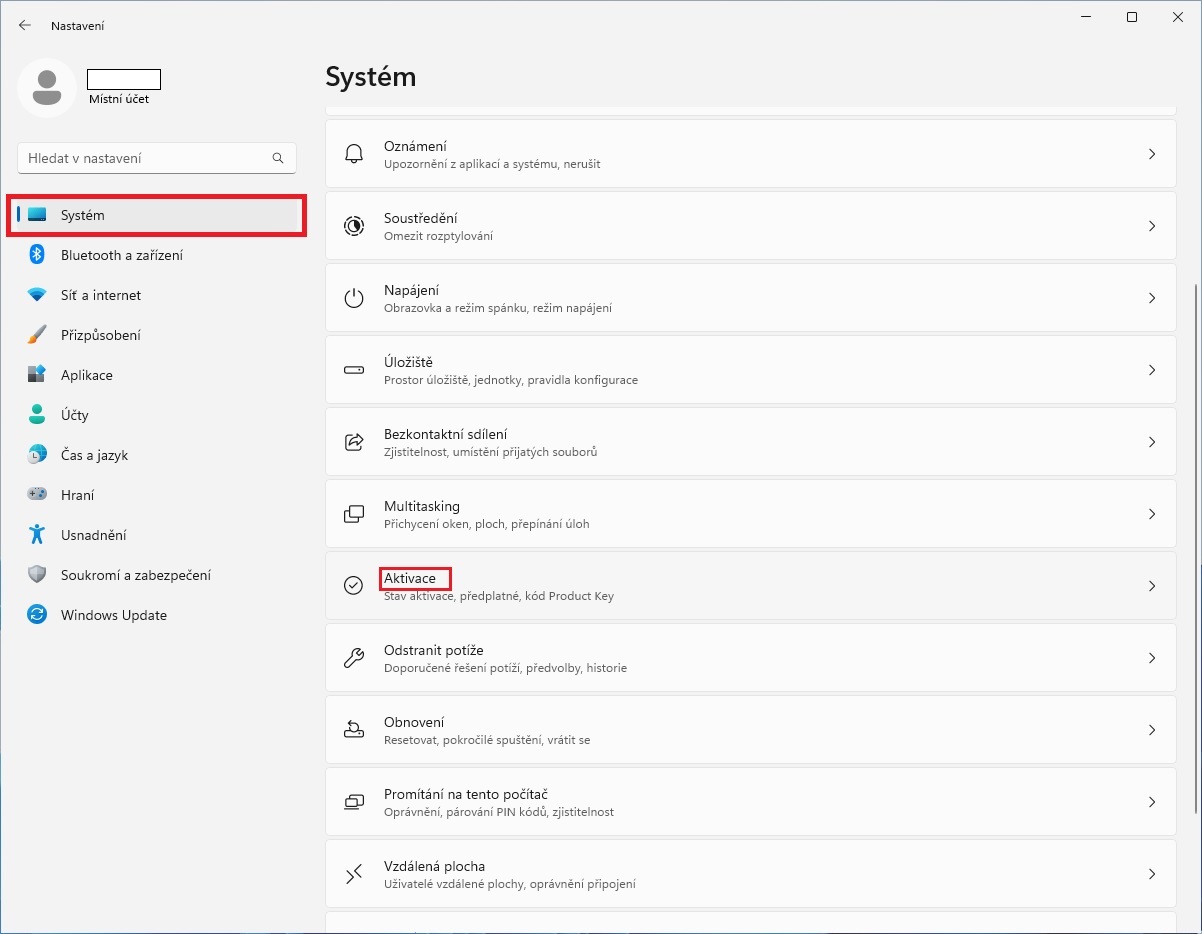Click the Promítání na tento počítač icon
Image resolution: width=1202 pixels, height=934 pixels.
[x=354, y=802]
